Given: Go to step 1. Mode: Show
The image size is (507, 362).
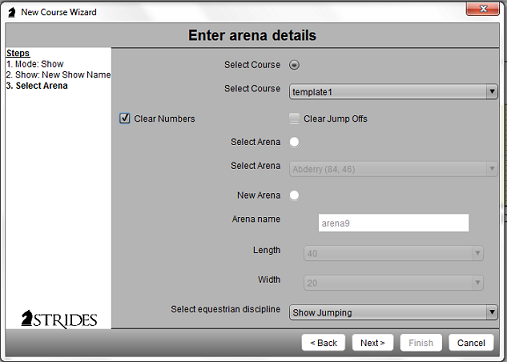Looking at the screenshot, I should coord(35,64).
